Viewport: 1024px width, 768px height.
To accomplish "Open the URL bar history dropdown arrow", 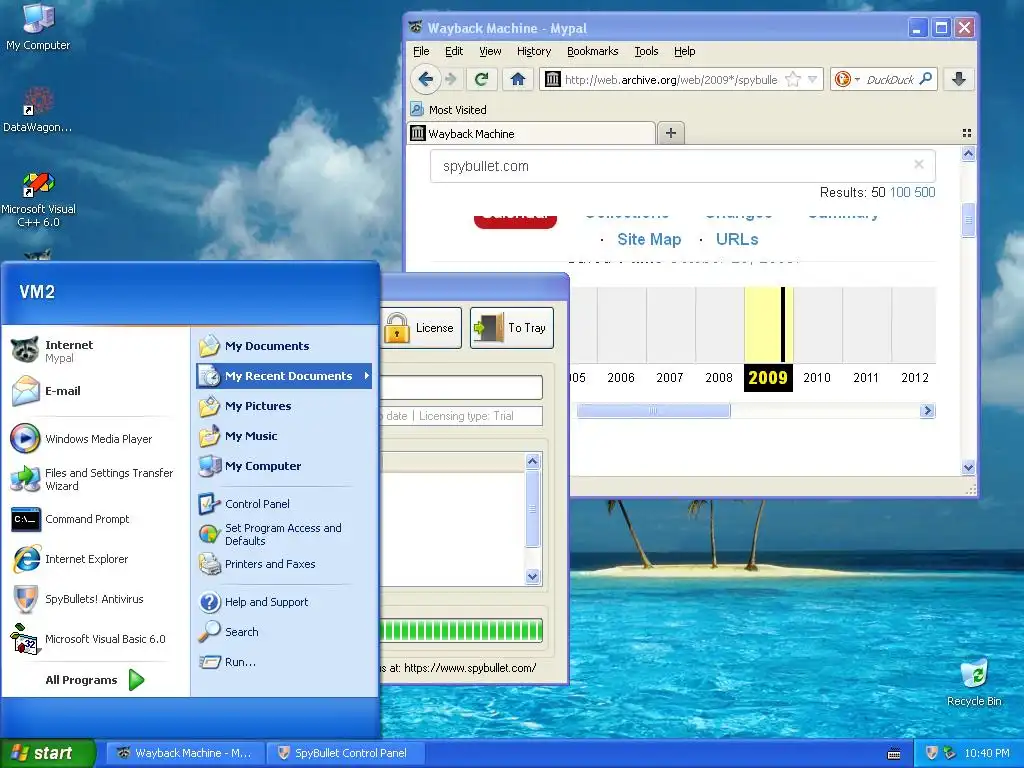I will coord(812,80).
